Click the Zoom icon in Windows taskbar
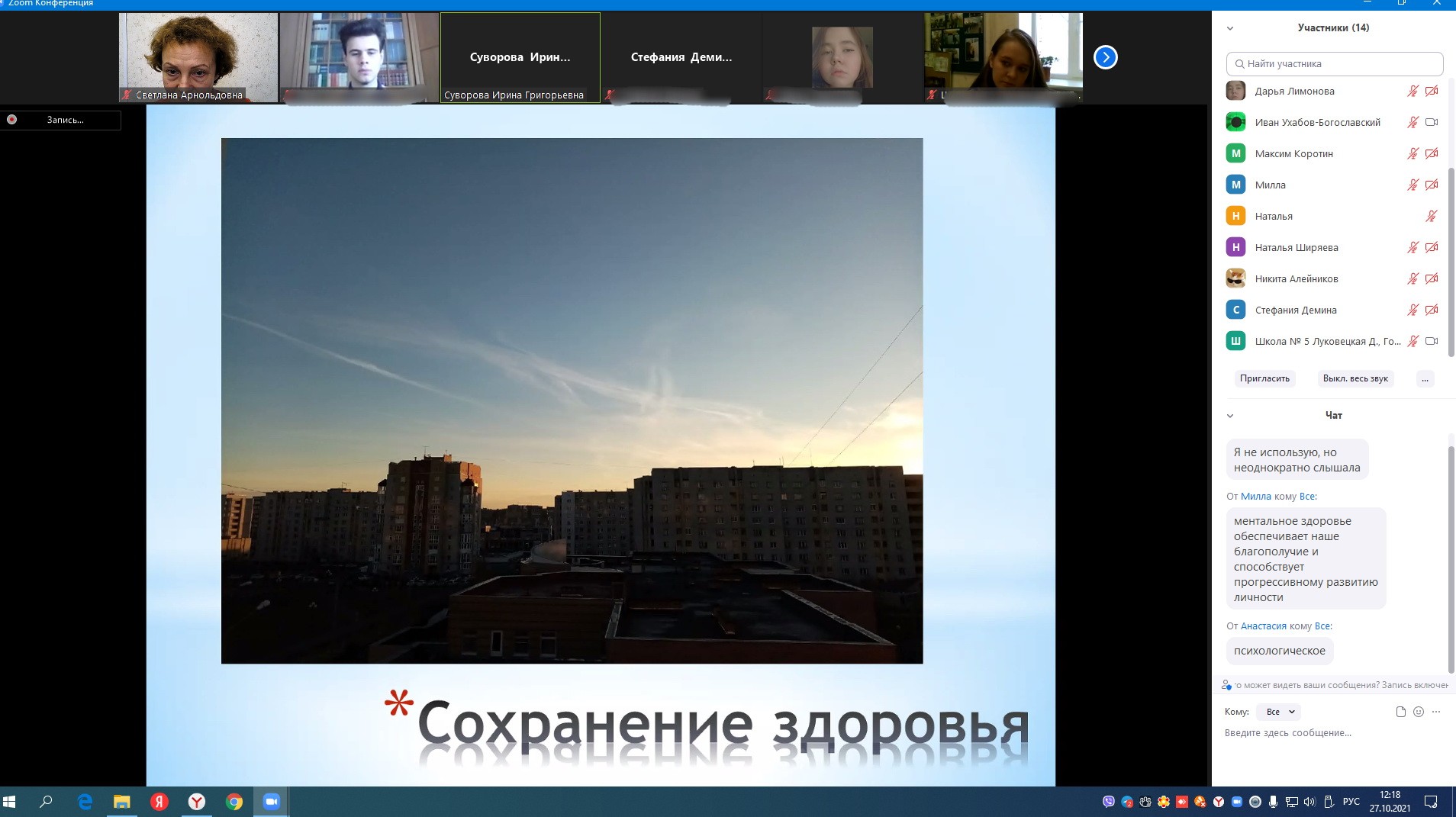Image resolution: width=1456 pixels, height=817 pixels. 271,802
